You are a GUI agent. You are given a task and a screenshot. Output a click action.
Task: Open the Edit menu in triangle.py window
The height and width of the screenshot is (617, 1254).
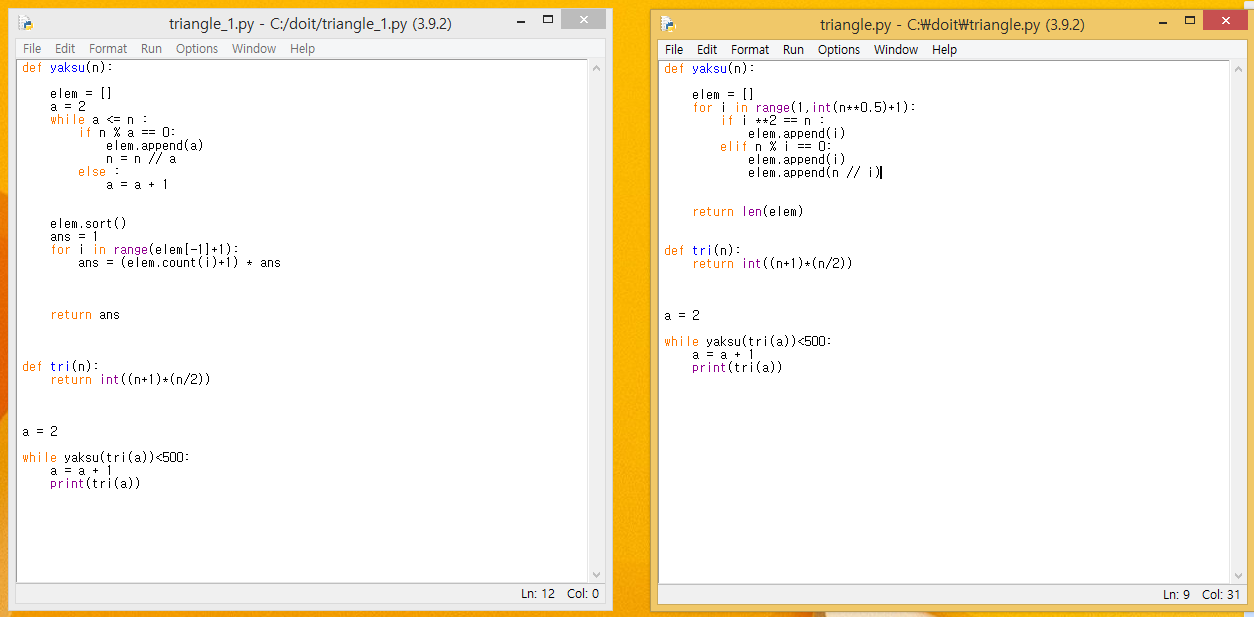click(707, 49)
